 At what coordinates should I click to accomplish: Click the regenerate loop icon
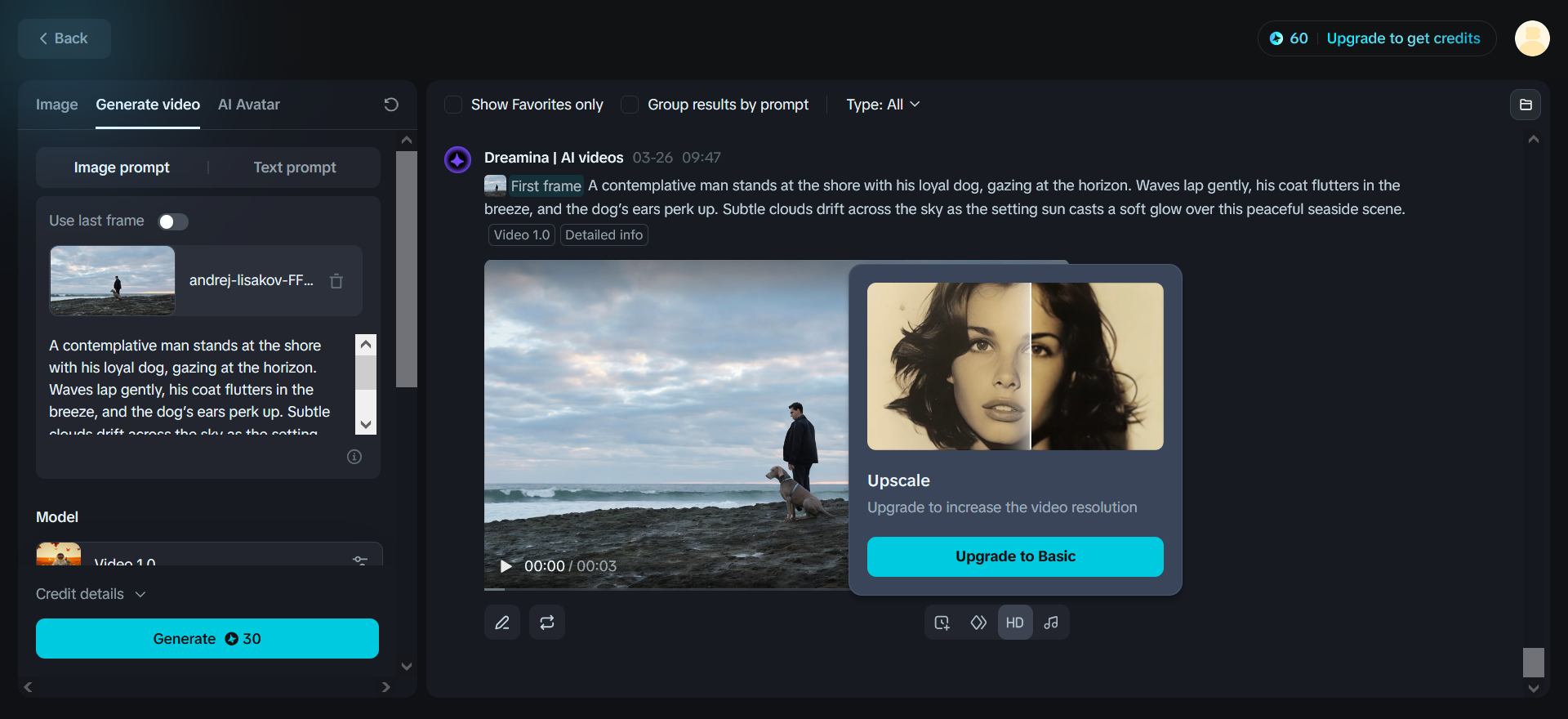pos(547,623)
